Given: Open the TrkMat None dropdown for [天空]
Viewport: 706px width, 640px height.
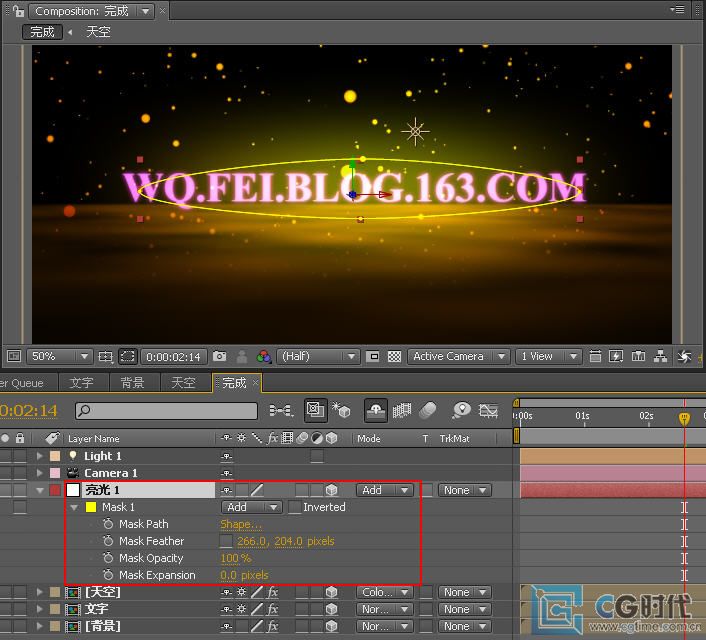Looking at the screenshot, I should pyautogui.click(x=464, y=592).
